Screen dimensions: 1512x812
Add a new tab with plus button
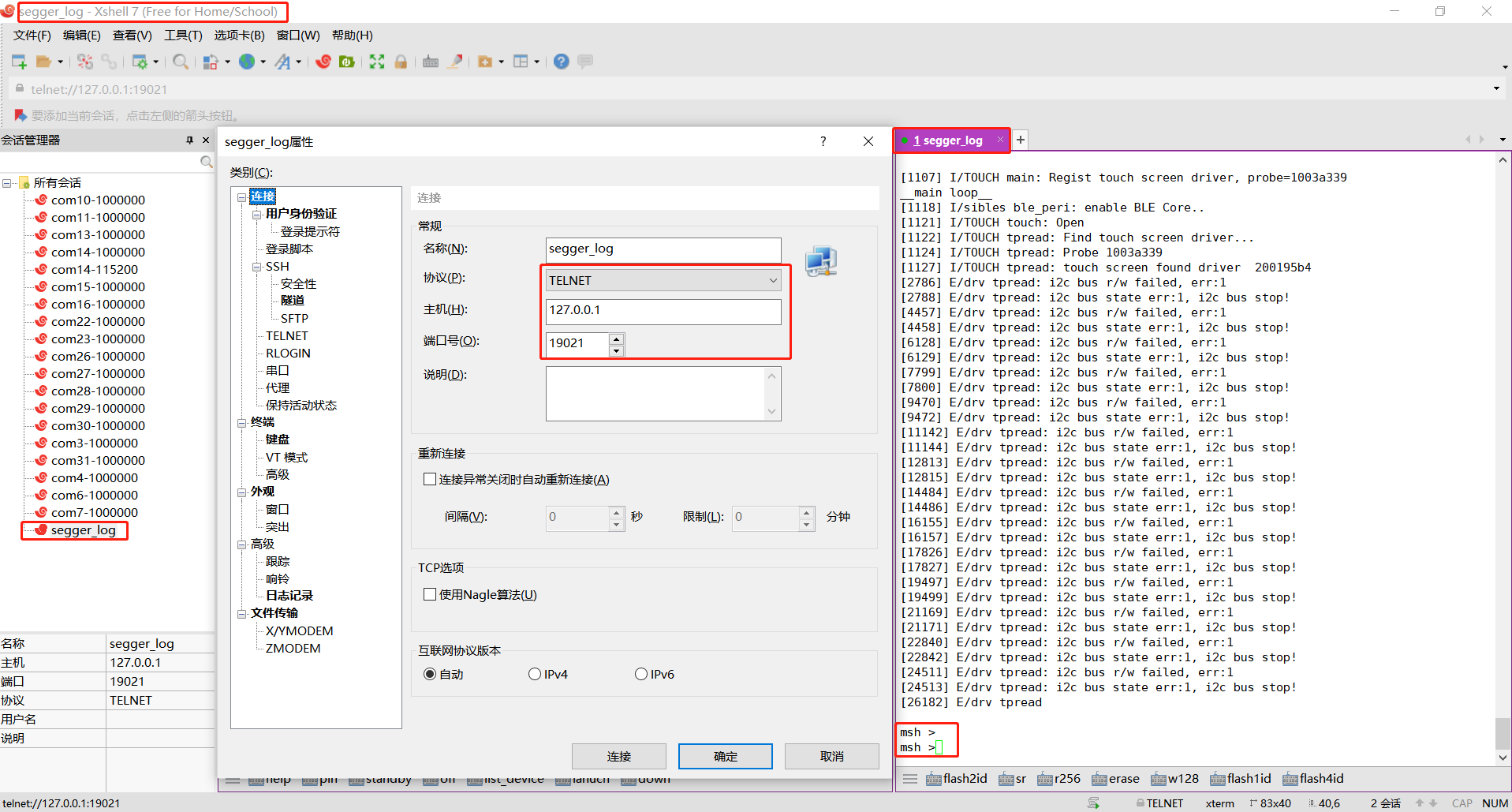tap(1021, 140)
